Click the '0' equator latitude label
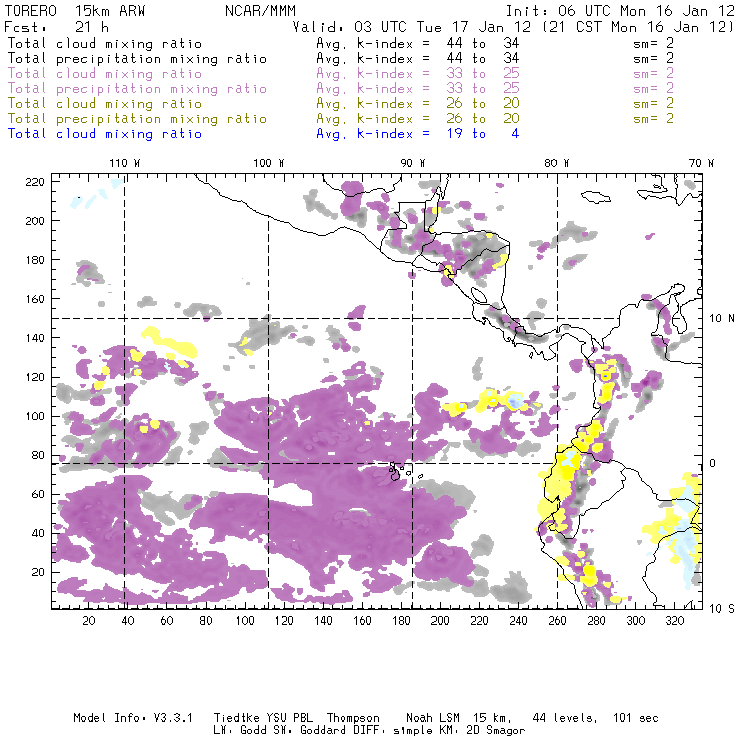The width and height of the screenshot is (740, 740). [713, 463]
